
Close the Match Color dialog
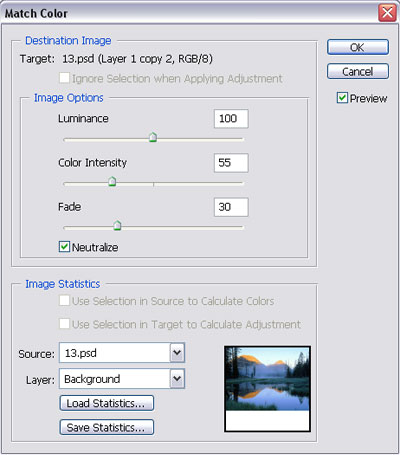click(x=387, y=13)
